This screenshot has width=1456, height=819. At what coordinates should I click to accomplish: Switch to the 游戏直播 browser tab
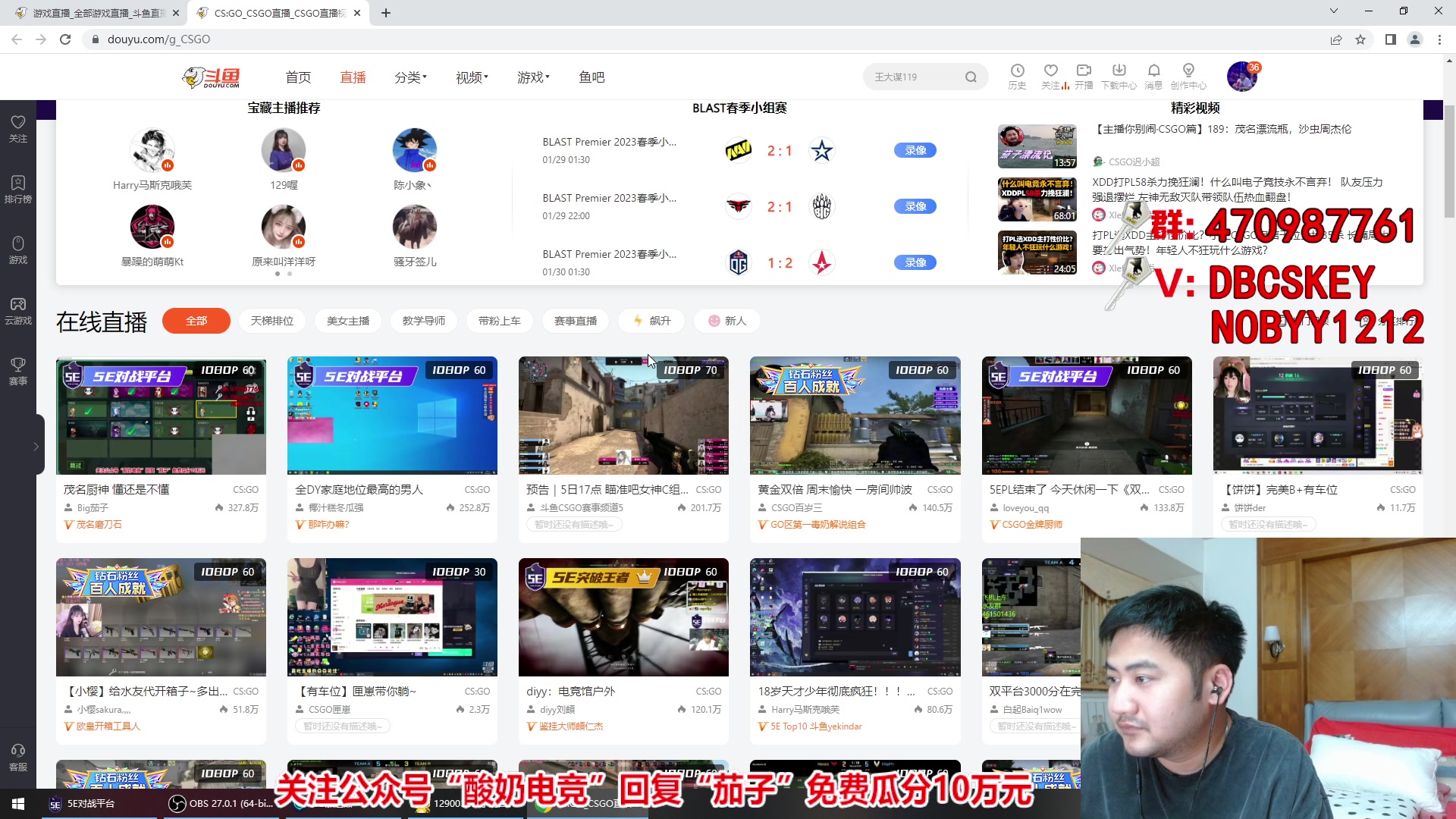97,13
